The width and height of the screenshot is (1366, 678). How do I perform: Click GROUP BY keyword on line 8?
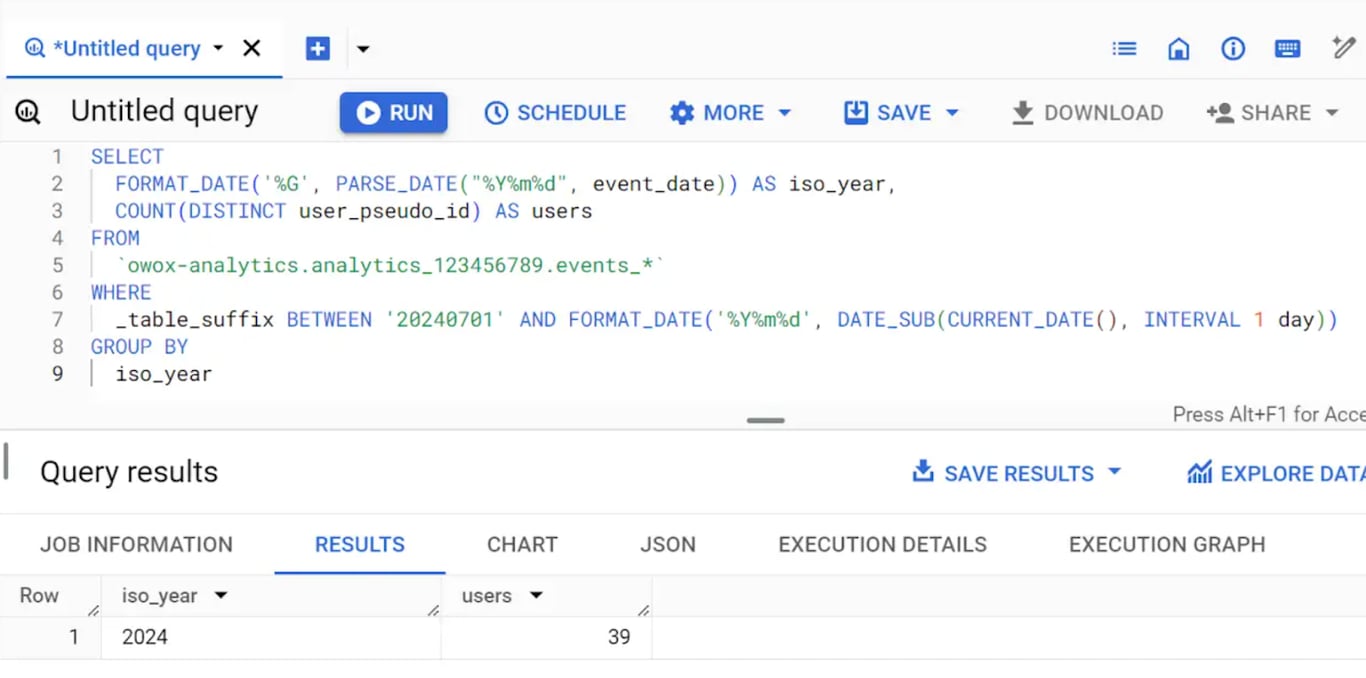pyautogui.click(x=139, y=347)
